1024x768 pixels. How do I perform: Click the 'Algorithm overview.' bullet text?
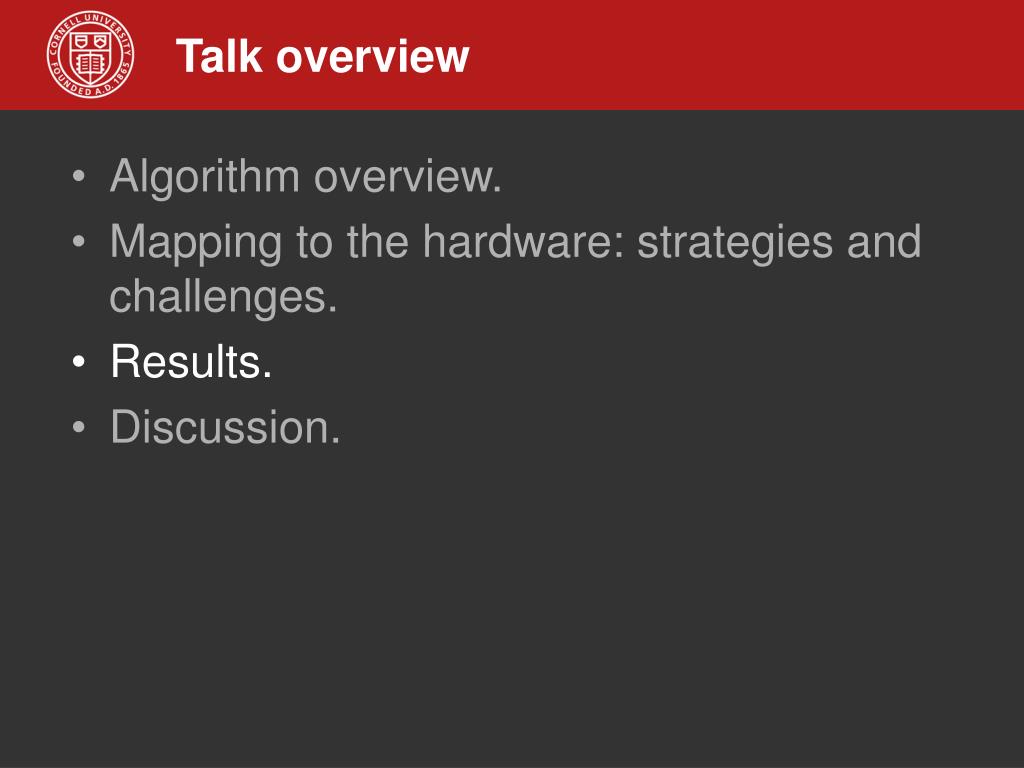(x=306, y=176)
